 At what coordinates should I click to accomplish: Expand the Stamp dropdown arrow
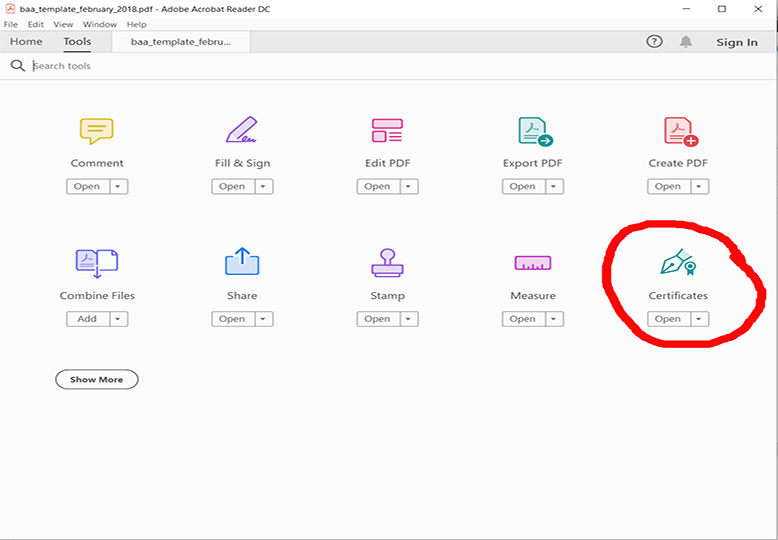(x=409, y=319)
